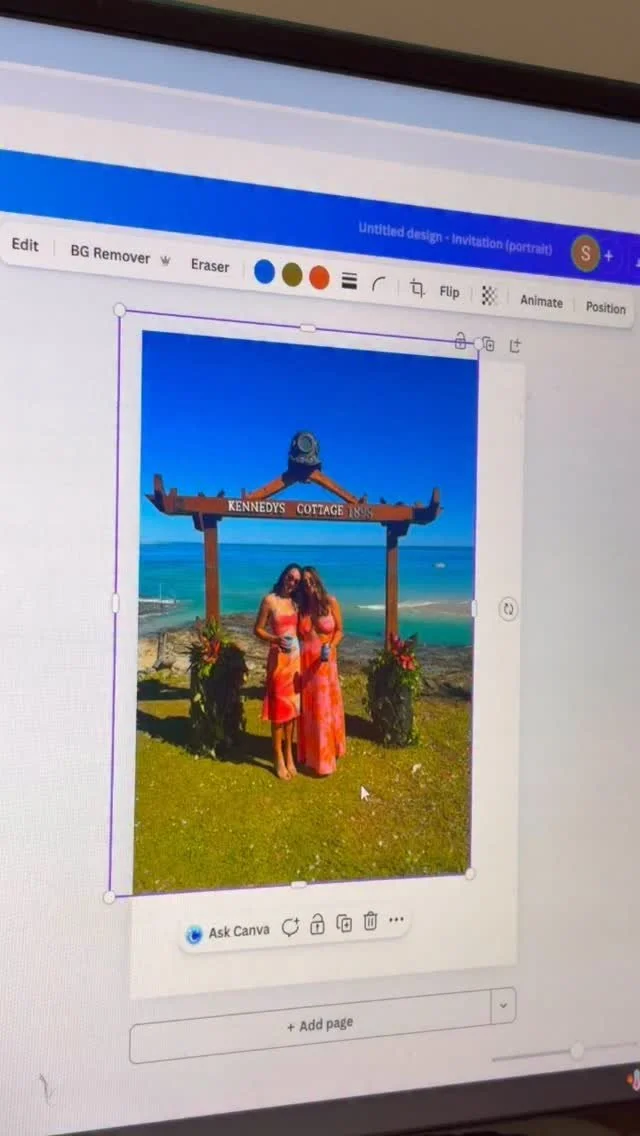This screenshot has height=1136, width=640.
Task: Click the zoom slider handle
Action: click(577, 1051)
